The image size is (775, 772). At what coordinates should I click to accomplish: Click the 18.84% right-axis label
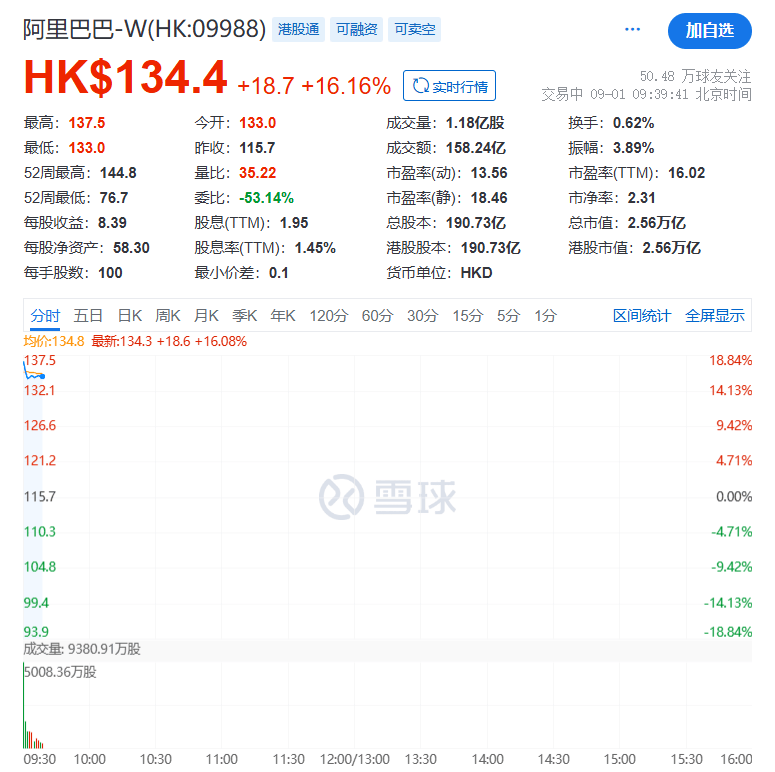tap(731, 360)
